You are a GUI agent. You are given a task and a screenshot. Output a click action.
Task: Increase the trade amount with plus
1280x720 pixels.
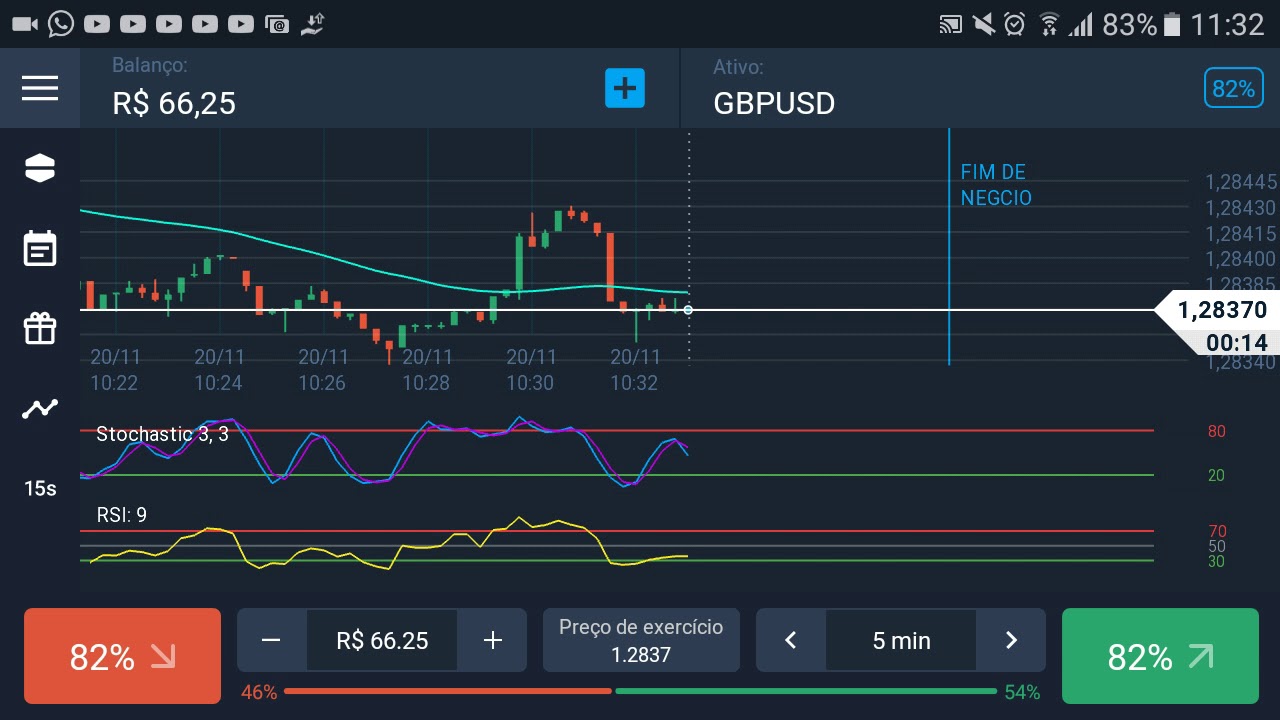click(492, 640)
